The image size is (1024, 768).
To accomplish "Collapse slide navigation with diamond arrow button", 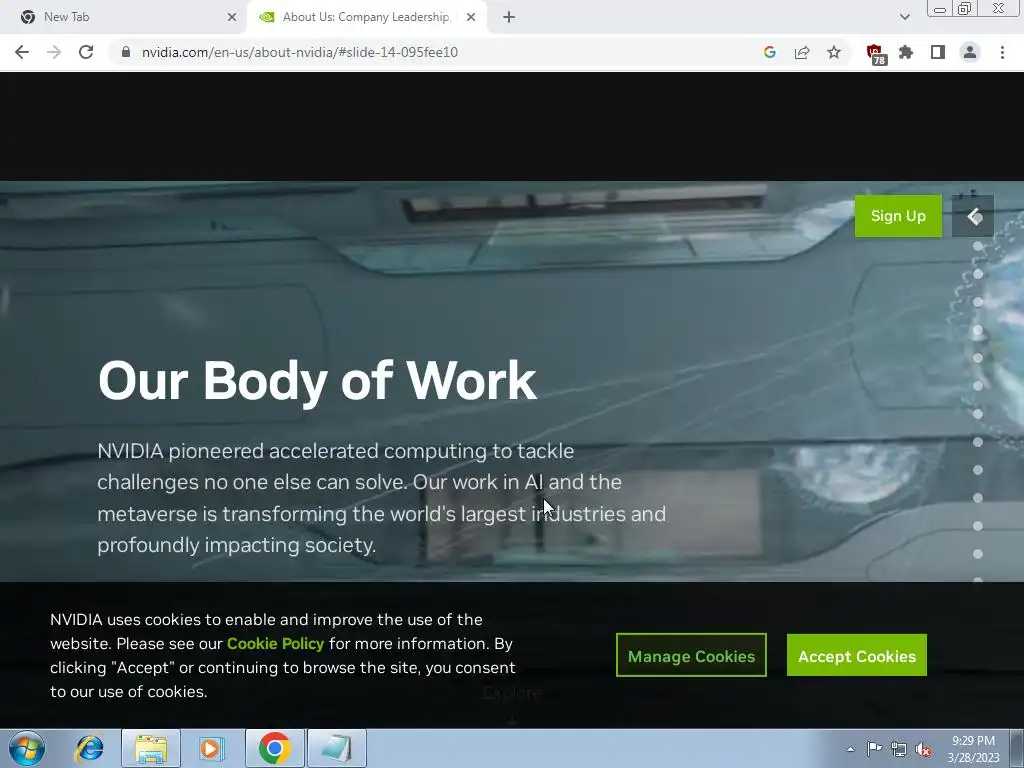I will pos(973,216).
